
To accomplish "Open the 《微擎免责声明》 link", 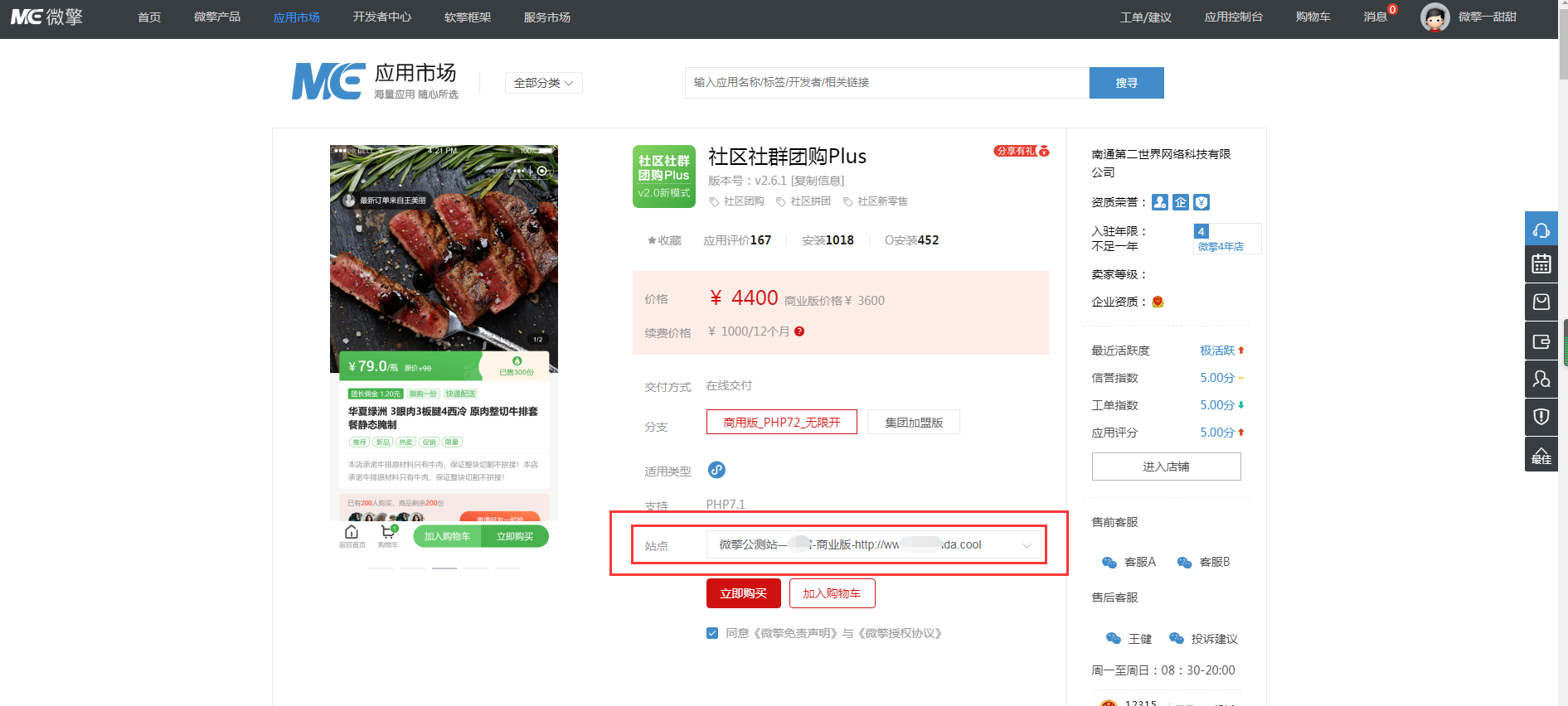I will tap(795, 633).
